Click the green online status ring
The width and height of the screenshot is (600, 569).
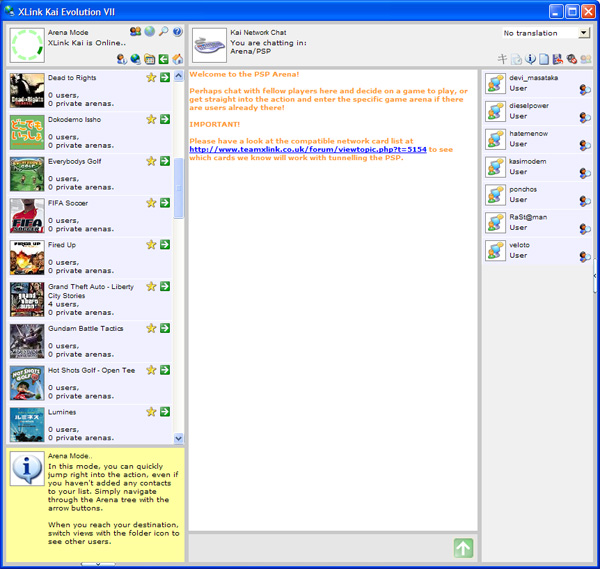pyautogui.click(x=27, y=45)
